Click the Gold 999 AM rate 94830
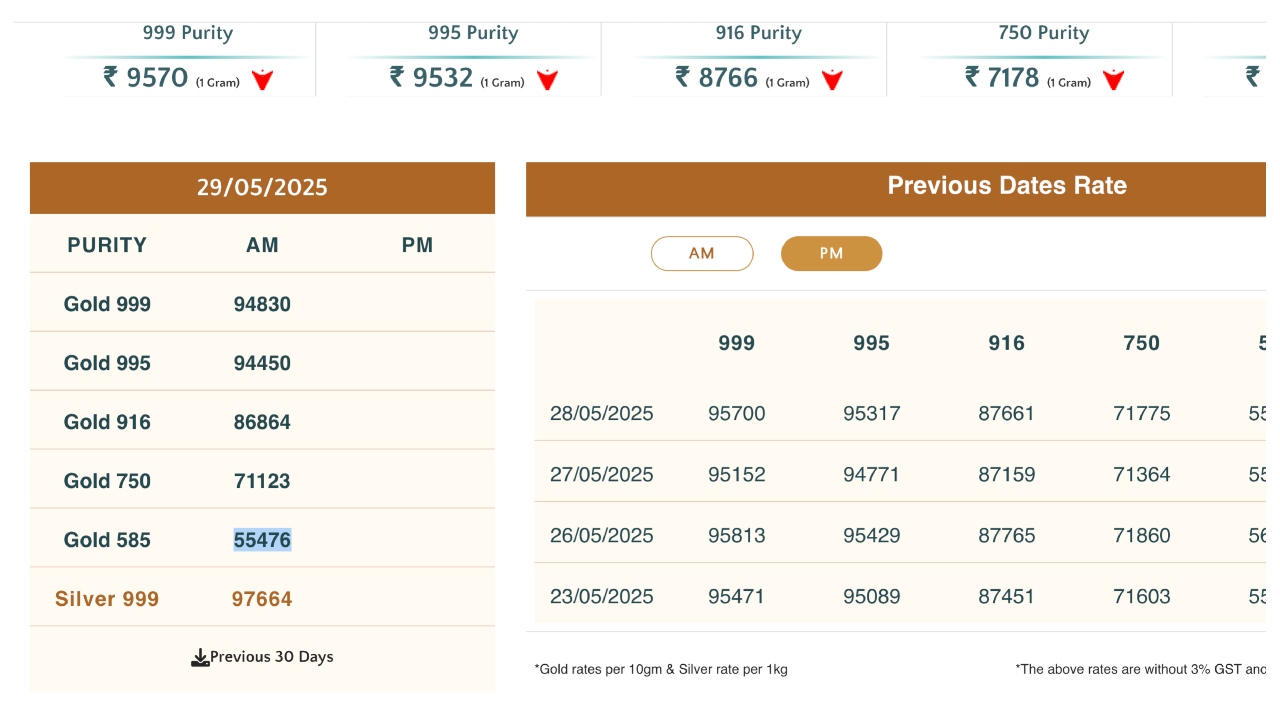 click(x=262, y=305)
